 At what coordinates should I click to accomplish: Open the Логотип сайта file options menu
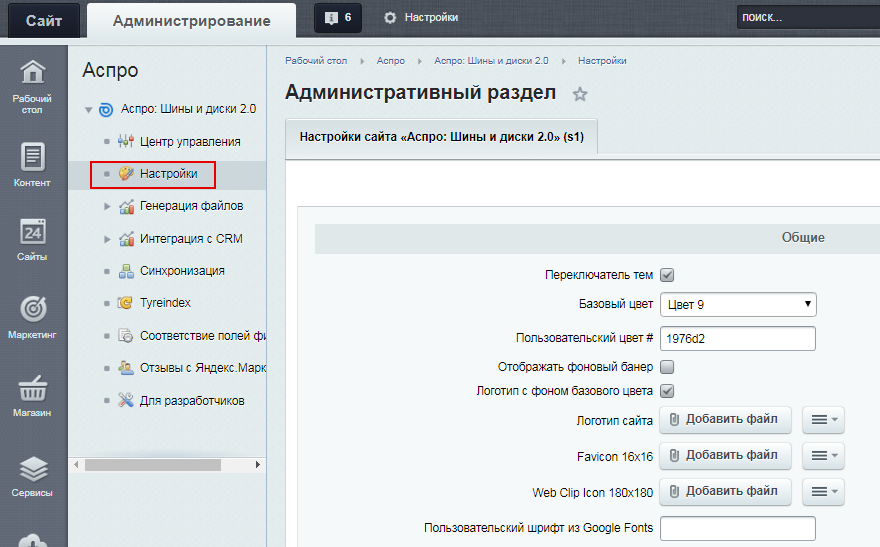point(823,420)
